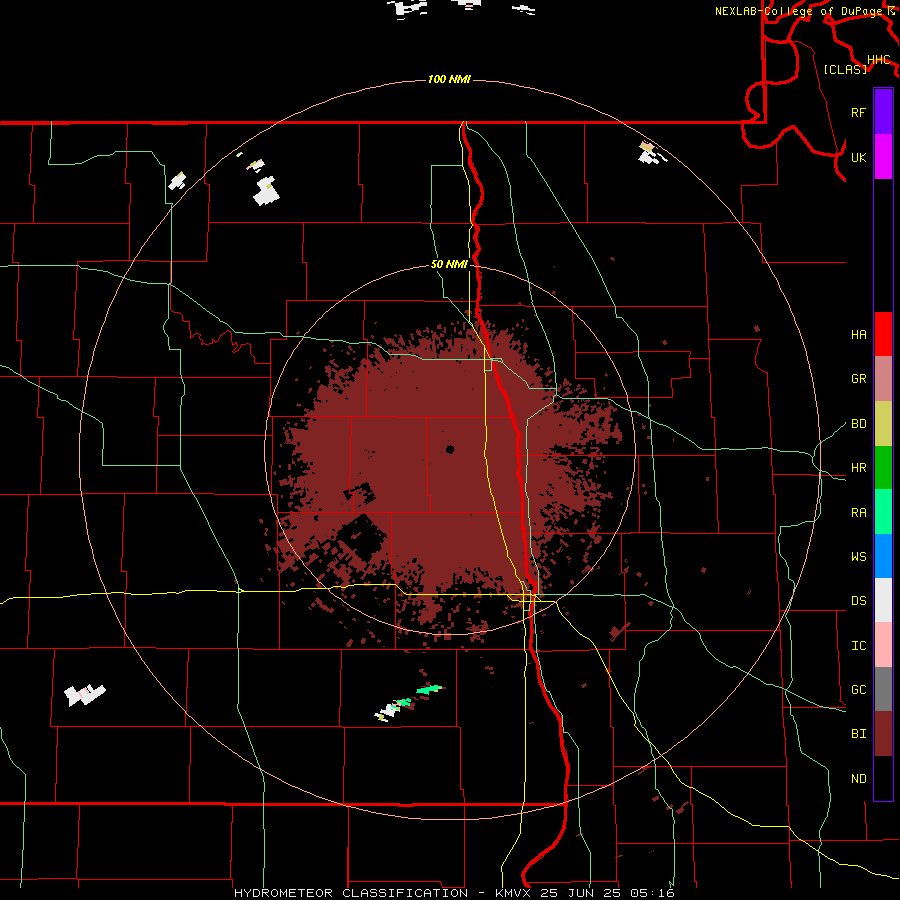
Task: Click the ND black legend swatch
Action: click(x=883, y=778)
